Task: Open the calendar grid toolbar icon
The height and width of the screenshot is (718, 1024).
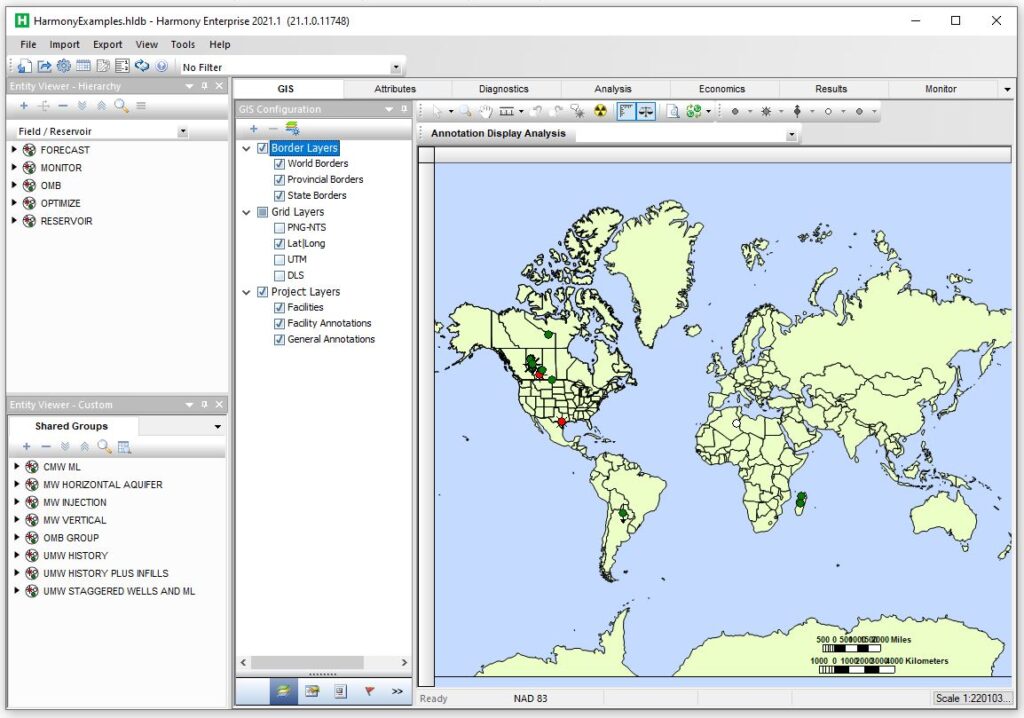Action: pos(83,66)
